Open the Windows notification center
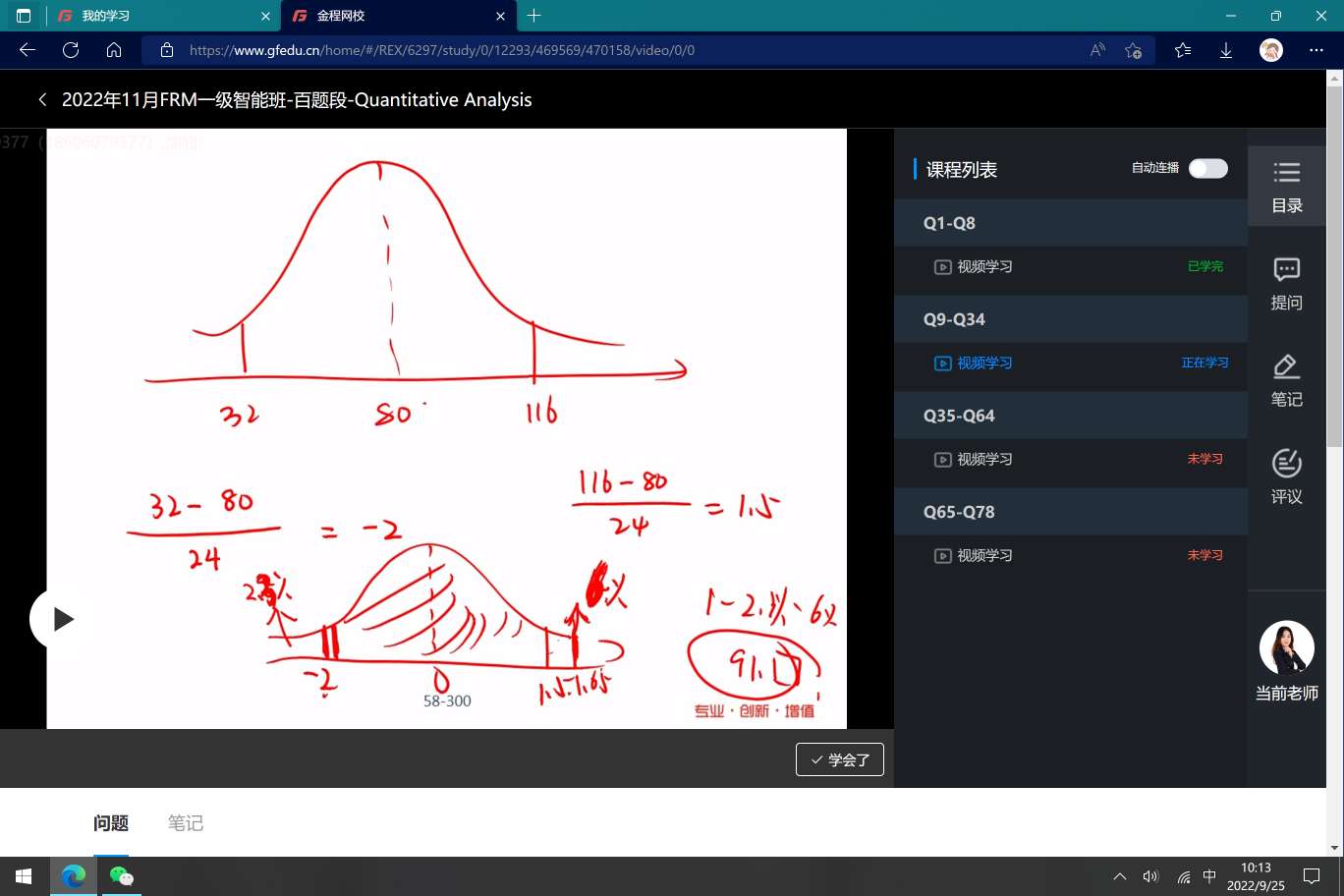 (1312, 876)
